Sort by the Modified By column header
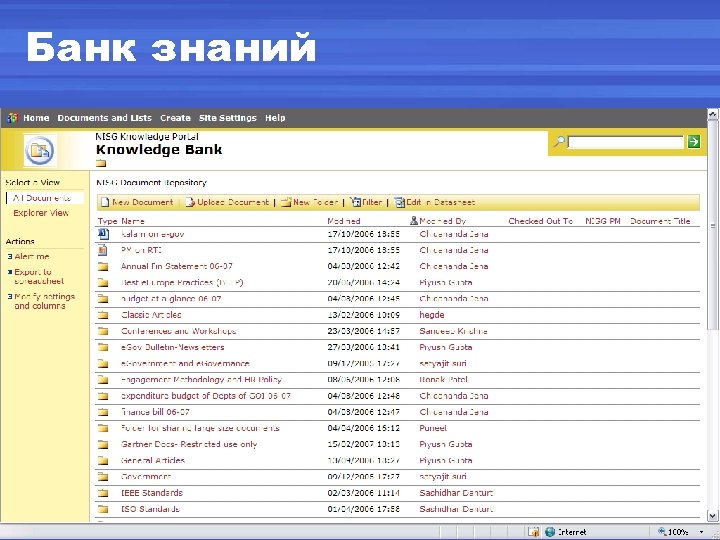 (443, 221)
